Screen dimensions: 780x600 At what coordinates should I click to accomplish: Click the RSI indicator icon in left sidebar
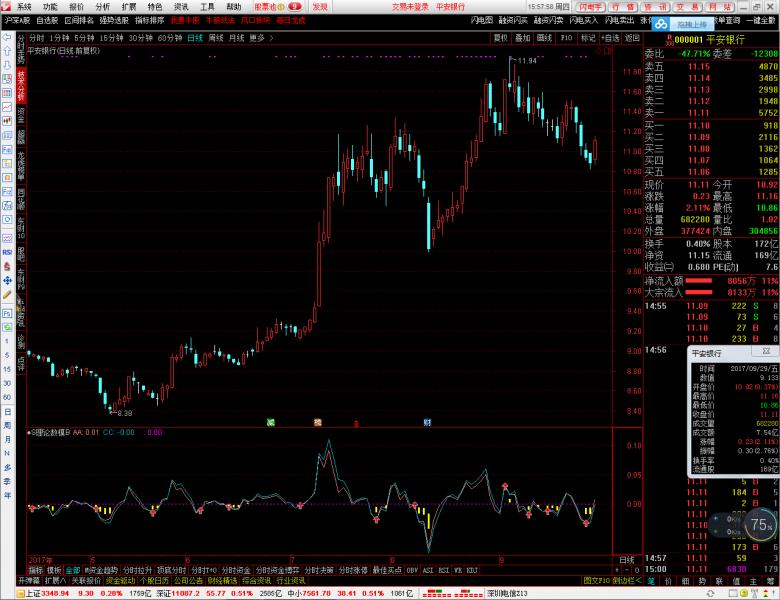pyautogui.click(x=7, y=252)
